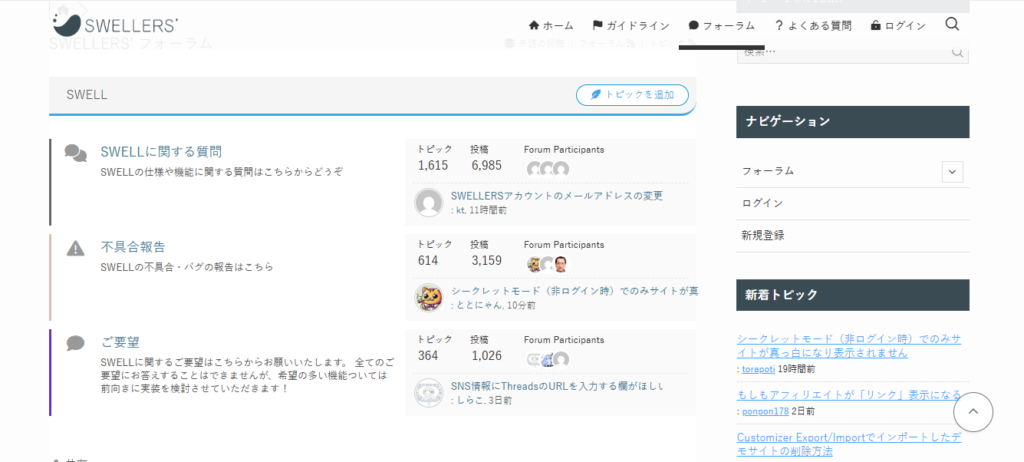Click the ログイン header menu item
Viewport: 1024px width, 462px height.
(898, 25)
